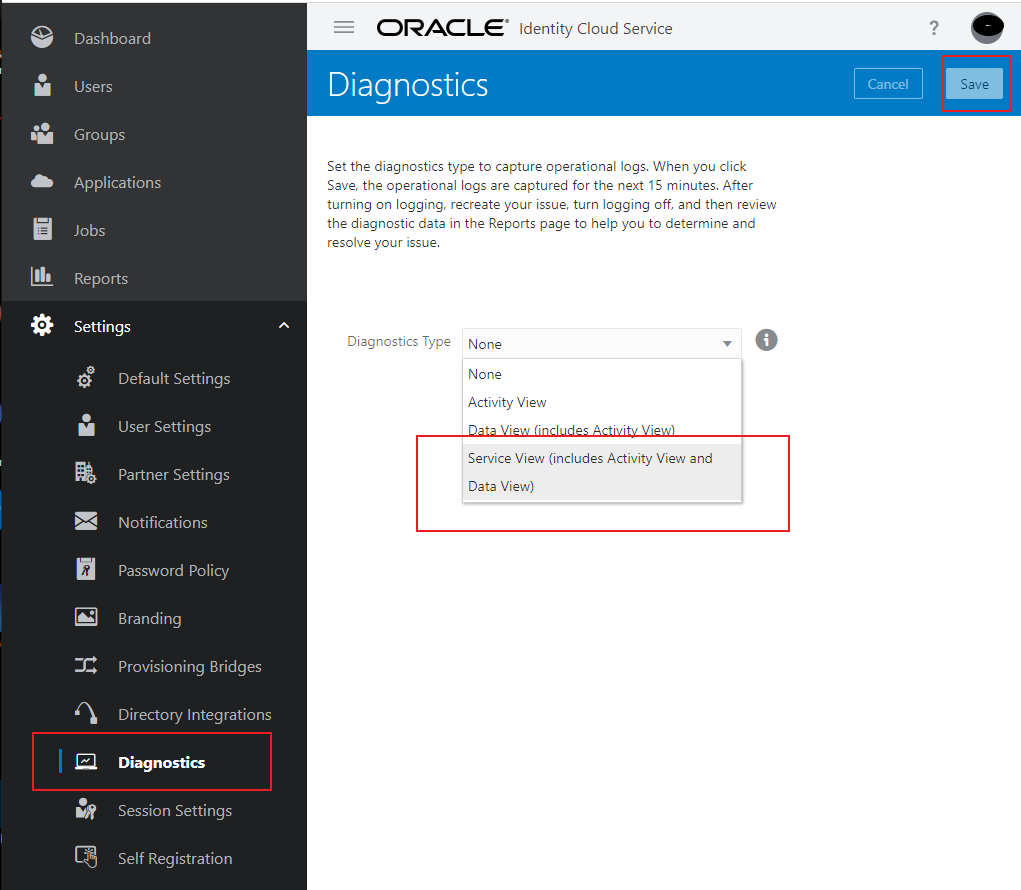Open the user avatar menu
Screen dimensions: 1021x890
click(x=987, y=27)
